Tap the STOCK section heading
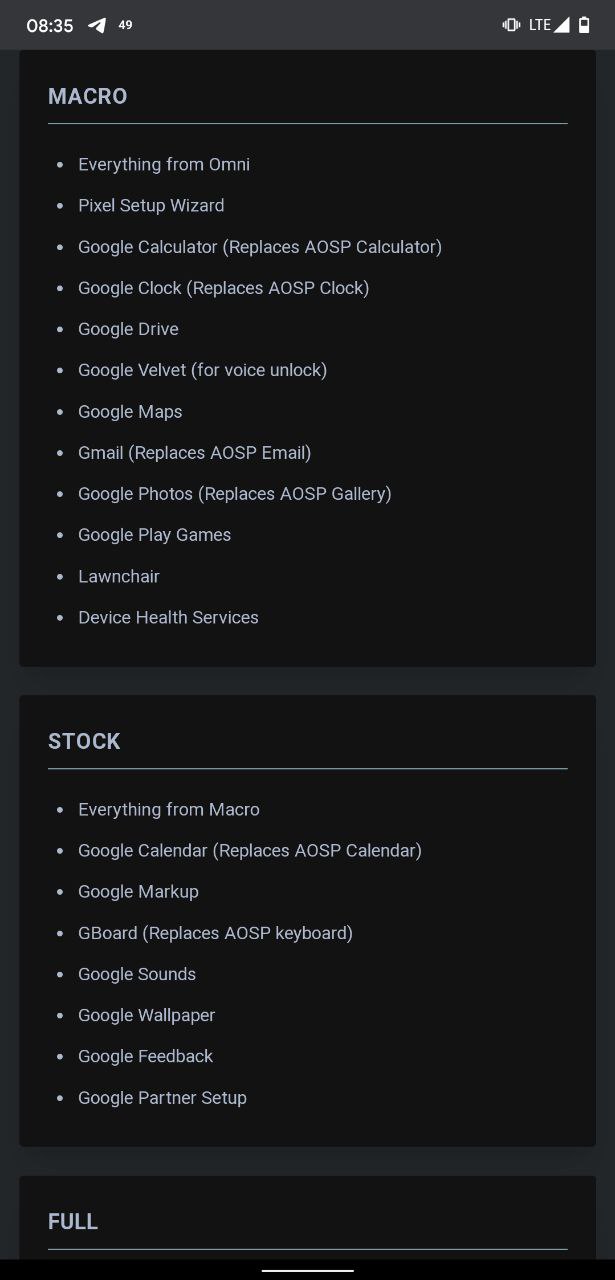The height and width of the screenshot is (1280, 615). pyautogui.click(x=84, y=742)
